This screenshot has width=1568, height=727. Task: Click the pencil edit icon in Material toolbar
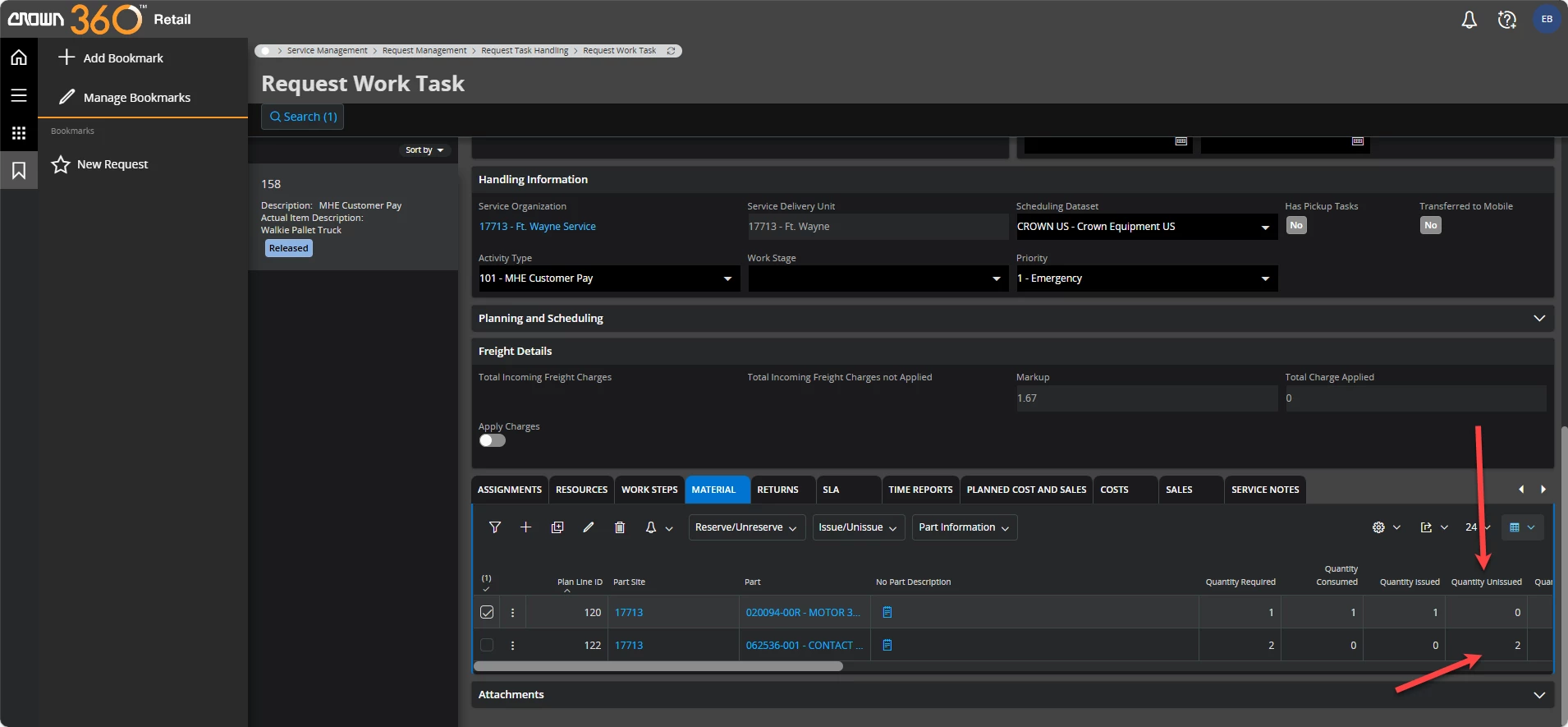point(589,527)
